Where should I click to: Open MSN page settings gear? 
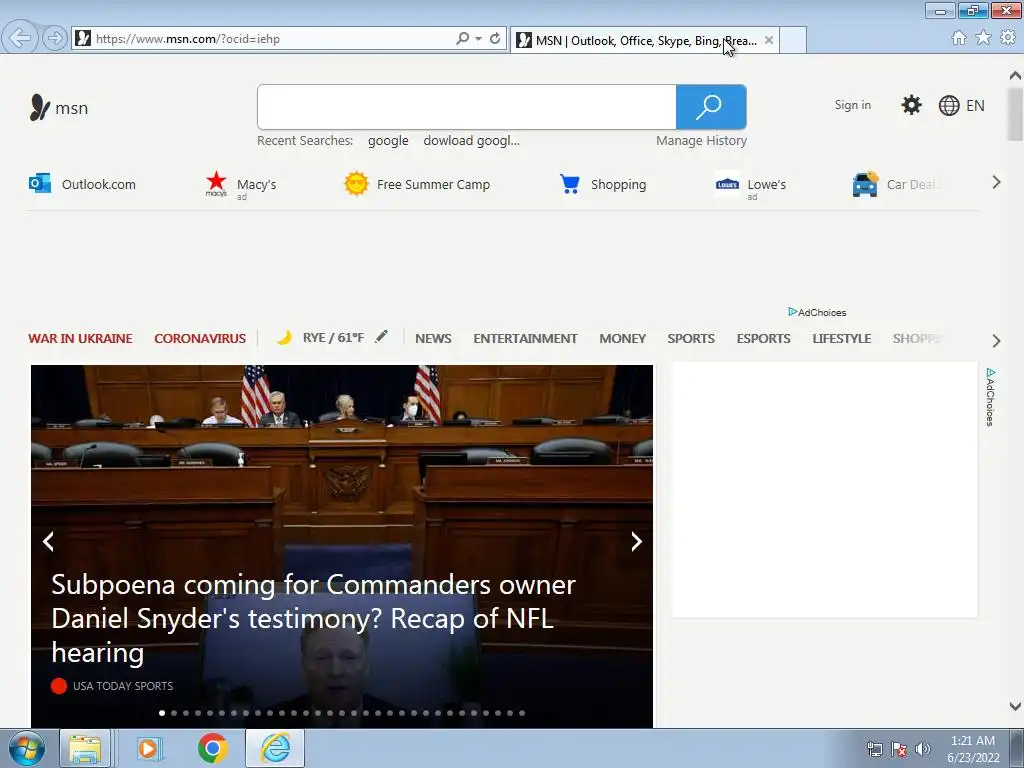click(x=911, y=105)
